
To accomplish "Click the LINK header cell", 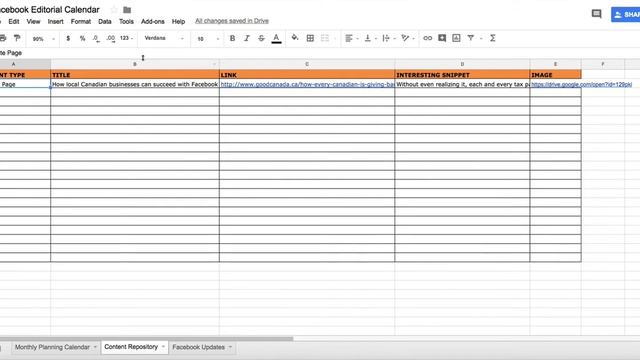I will click(307, 75).
